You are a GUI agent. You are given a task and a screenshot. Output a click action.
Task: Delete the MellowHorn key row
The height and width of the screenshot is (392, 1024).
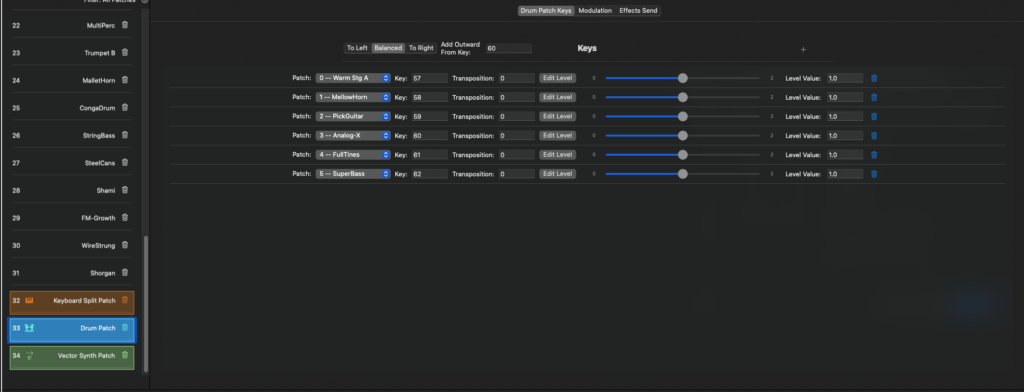click(874, 97)
